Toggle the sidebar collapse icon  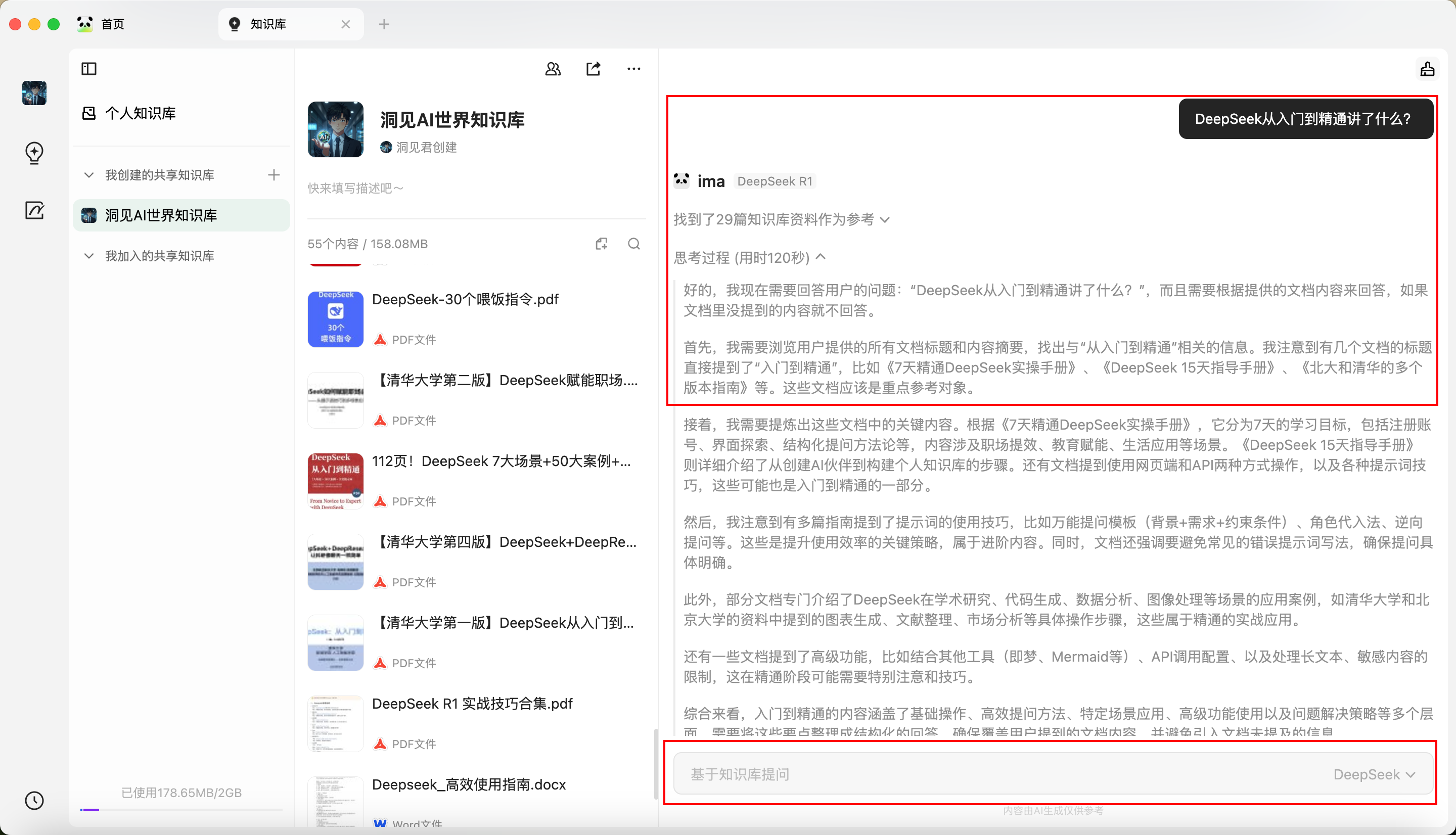click(89, 69)
